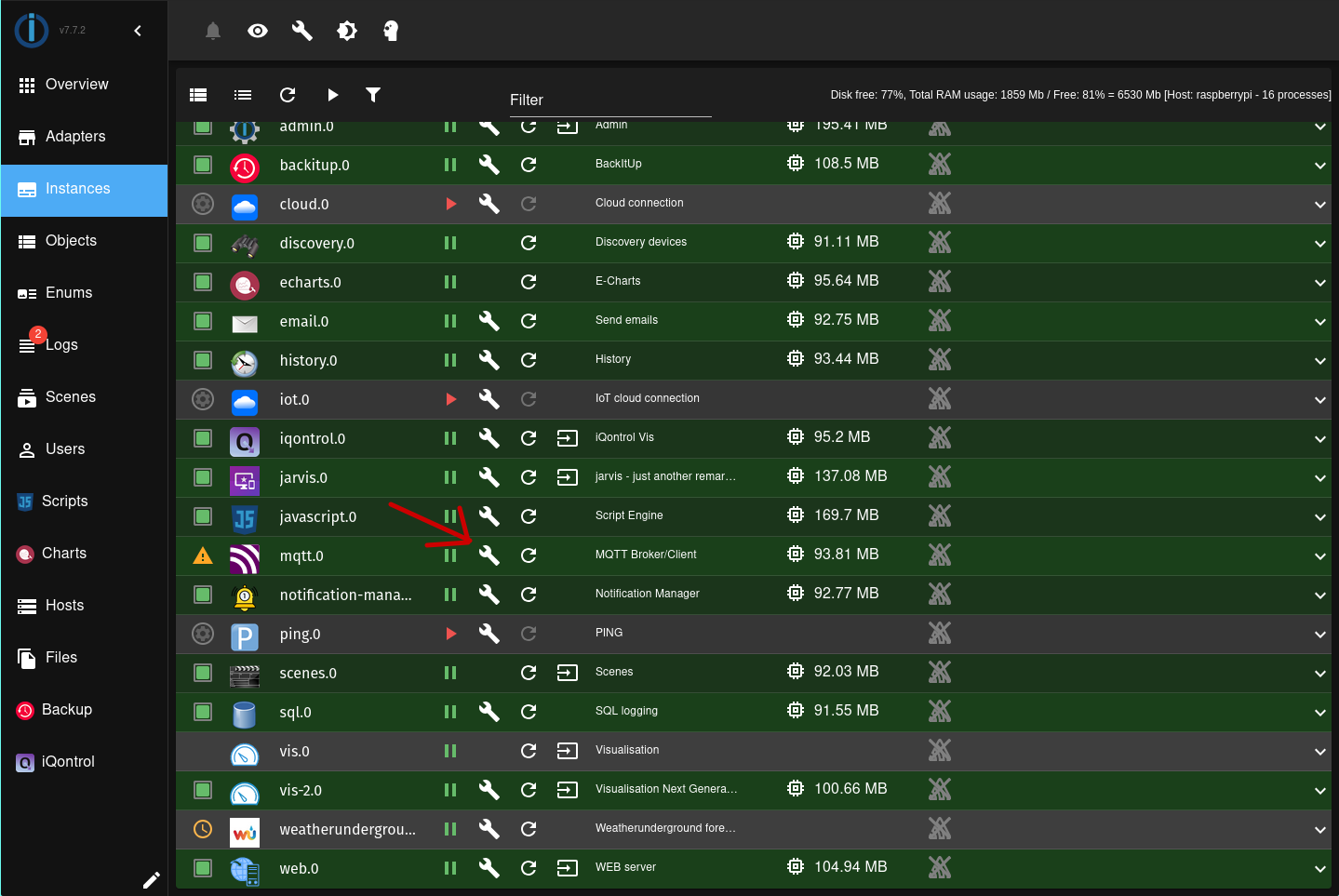Expand details for the web.0 instance
Viewport: 1339px width, 896px height.
(x=1319, y=868)
